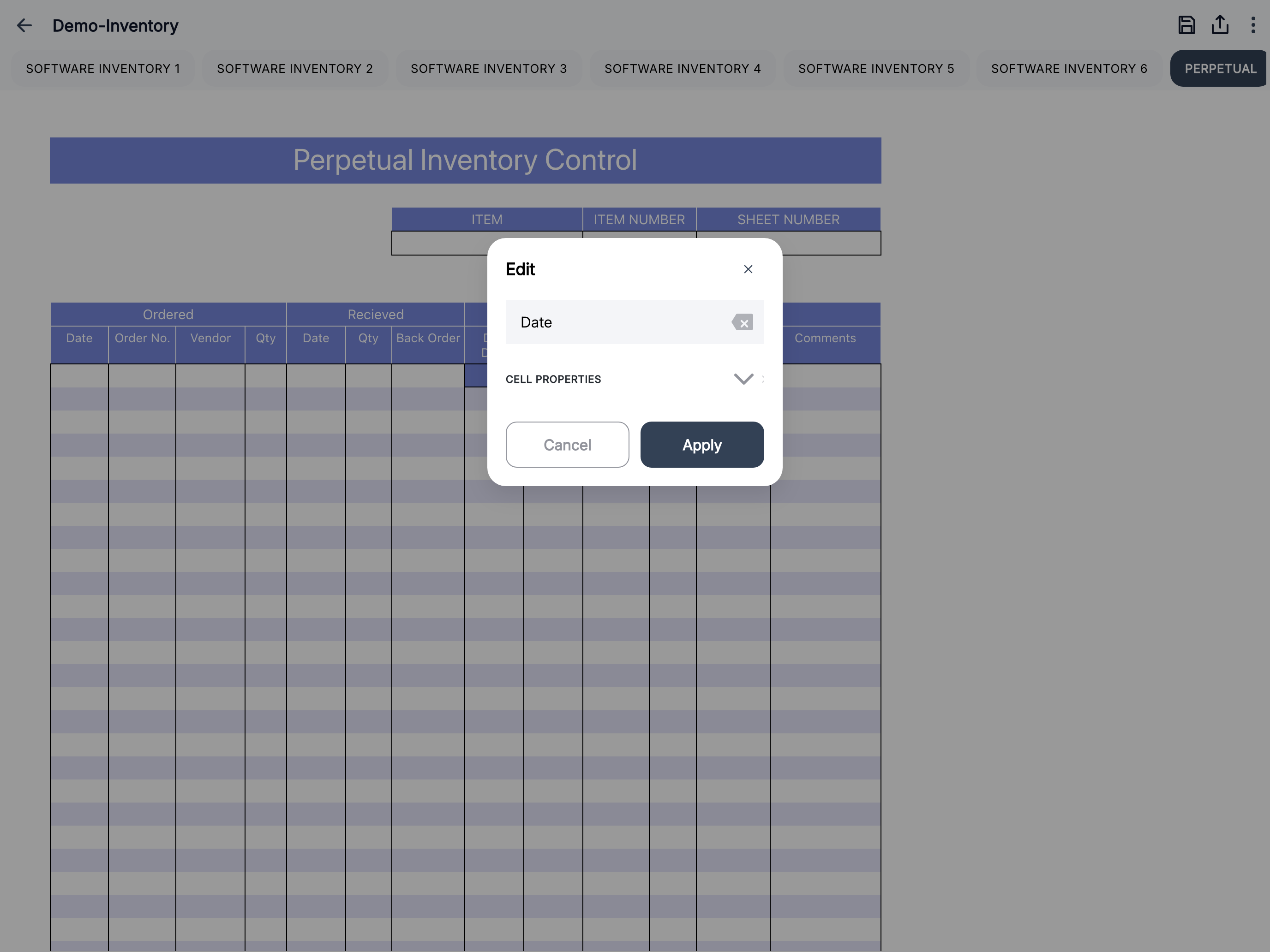The height and width of the screenshot is (952, 1270).
Task: Switch to Software Inventory 2 tab
Action: [x=295, y=69]
